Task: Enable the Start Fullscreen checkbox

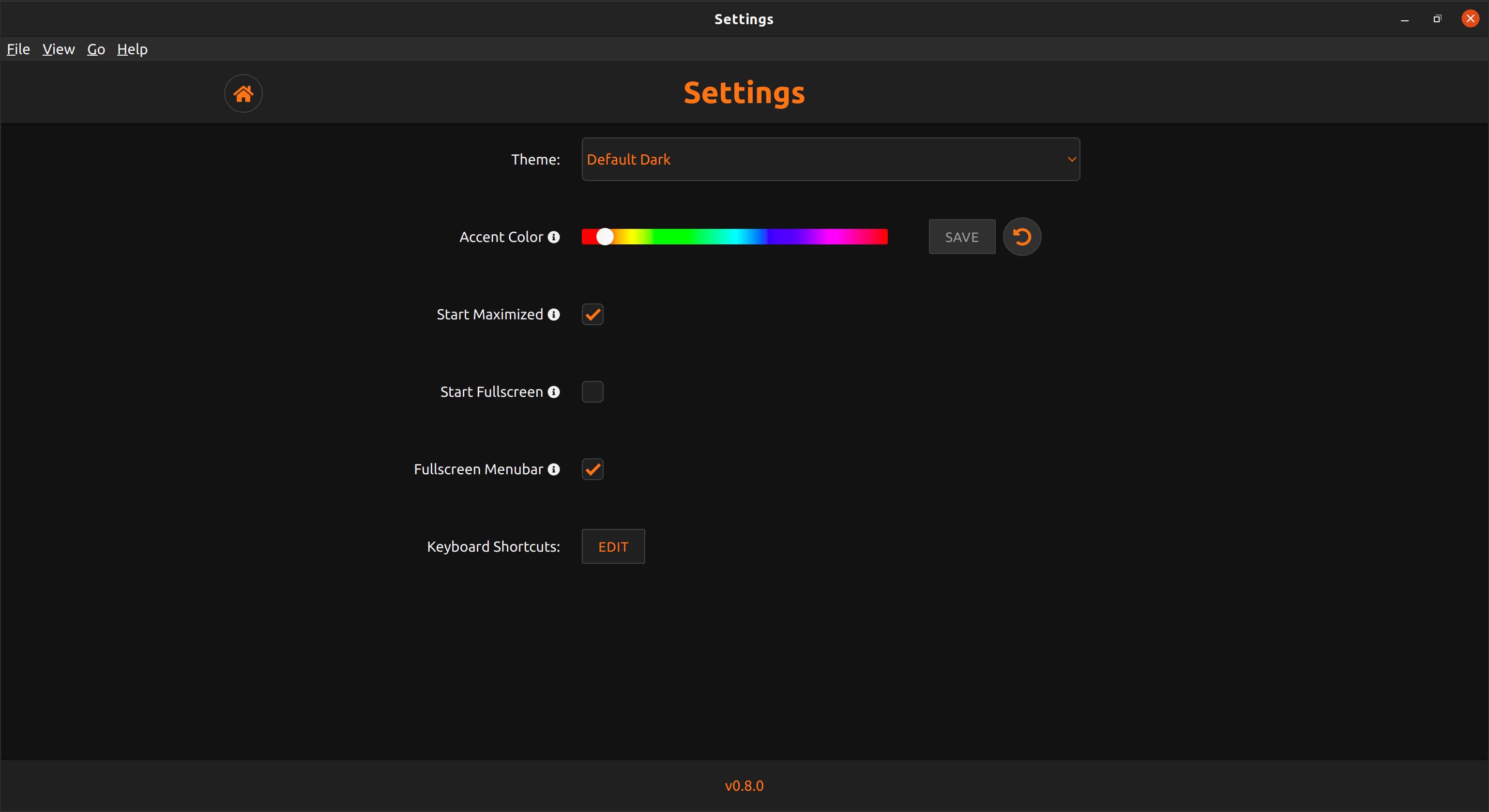Action: click(592, 392)
